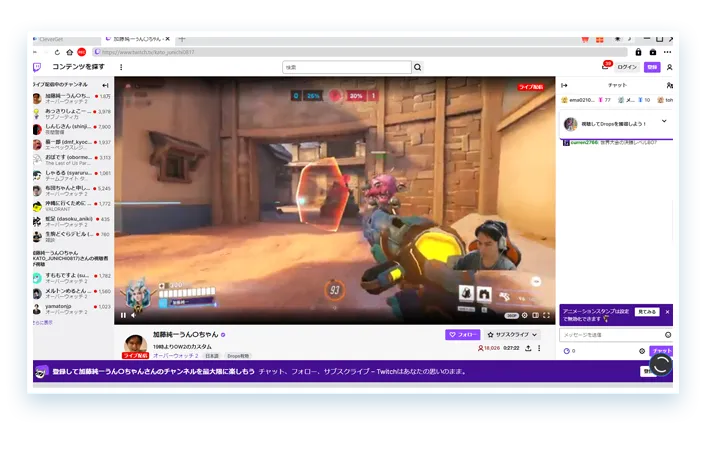701x452 pixels.
Task: Open the notifications inbox with red badge
Action: (605, 67)
